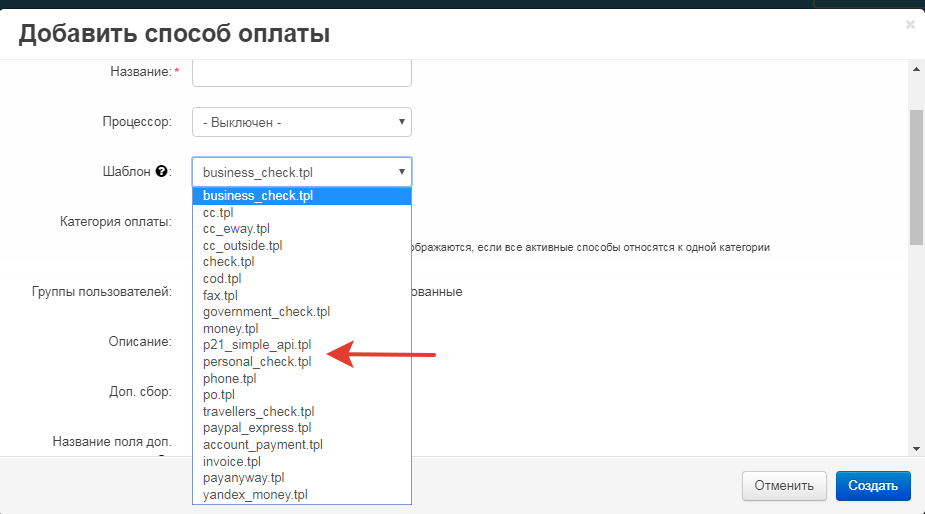The height and width of the screenshot is (514, 925).
Task: Select cc_eway.tpl template option
Action: point(236,229)
